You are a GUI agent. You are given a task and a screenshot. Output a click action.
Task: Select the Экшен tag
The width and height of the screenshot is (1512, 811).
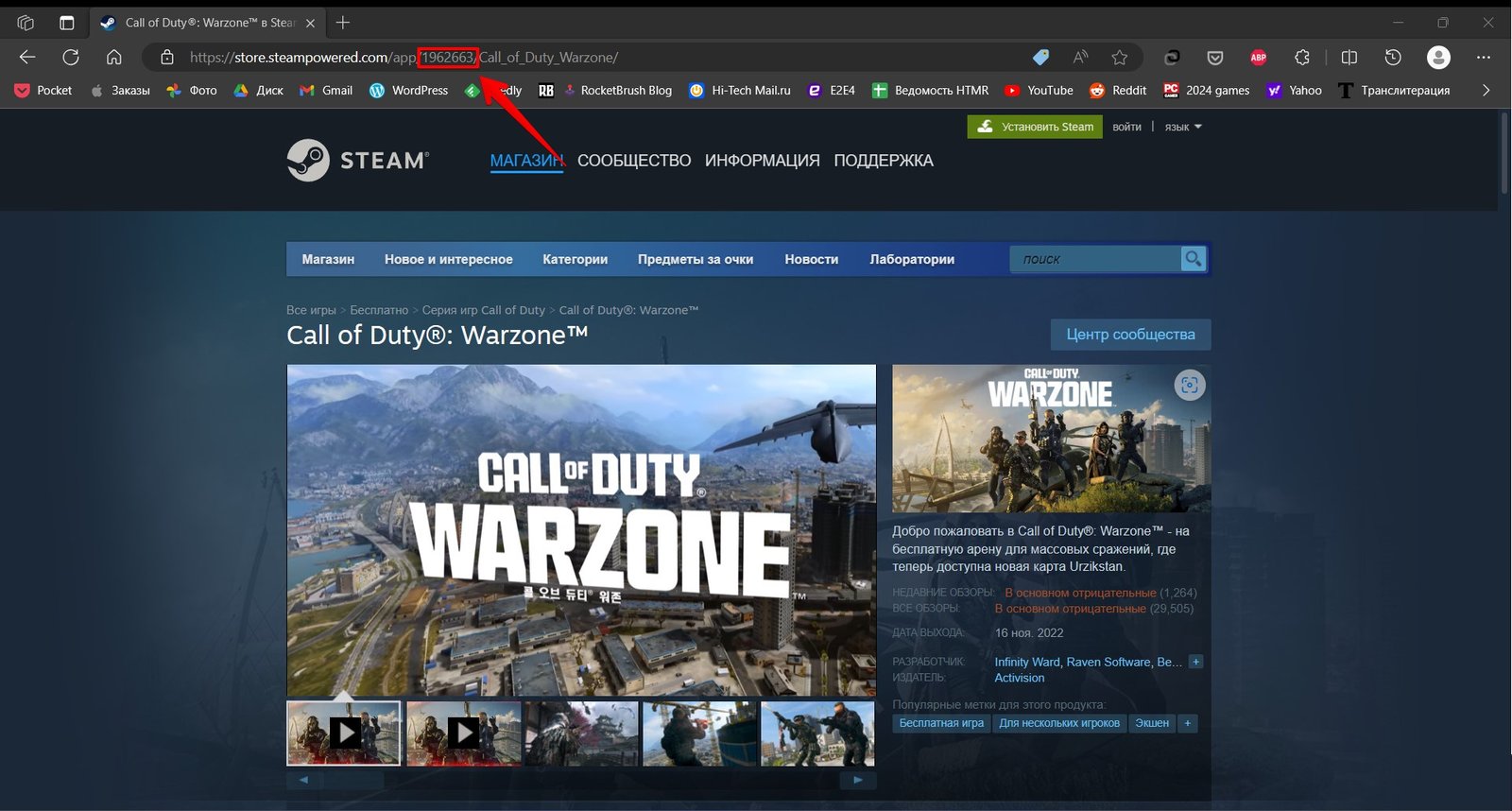(x=1152, y=723)
